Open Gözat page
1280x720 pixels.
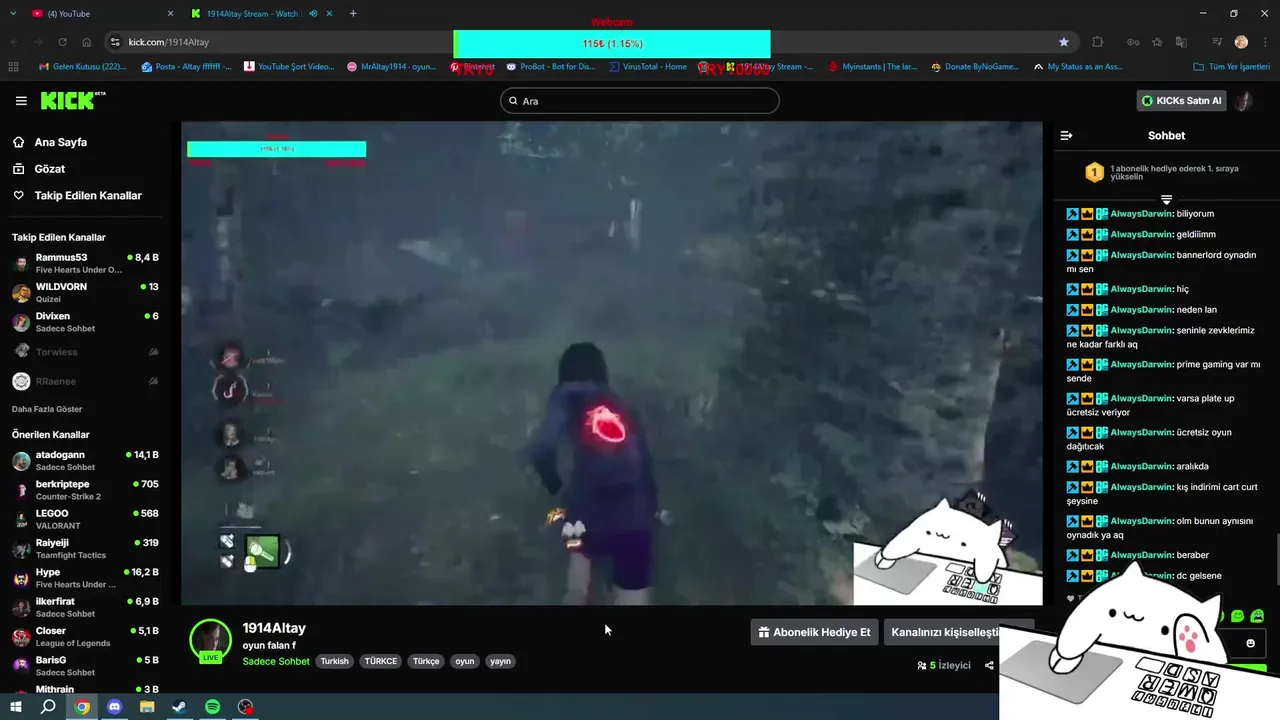click(x=49, y=169)
